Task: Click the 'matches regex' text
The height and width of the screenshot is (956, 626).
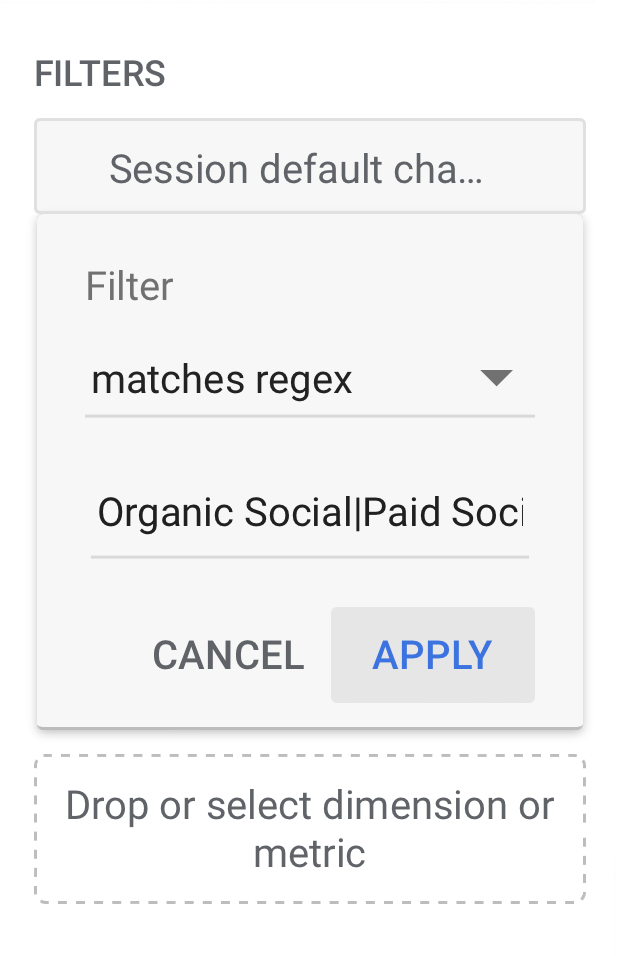Action: [x=222, y=381]
